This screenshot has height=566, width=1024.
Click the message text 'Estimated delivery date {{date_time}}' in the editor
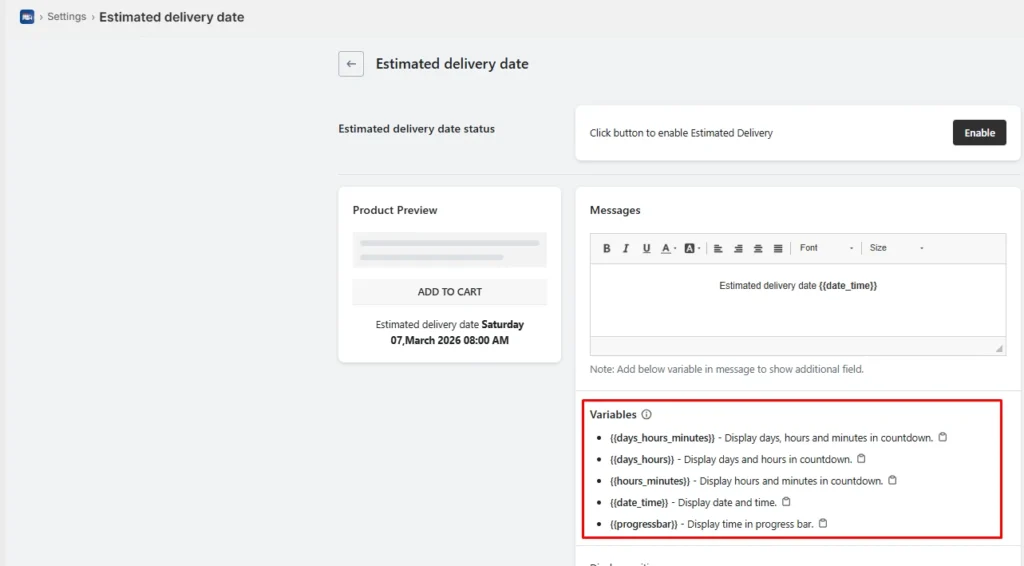(797, 285)
